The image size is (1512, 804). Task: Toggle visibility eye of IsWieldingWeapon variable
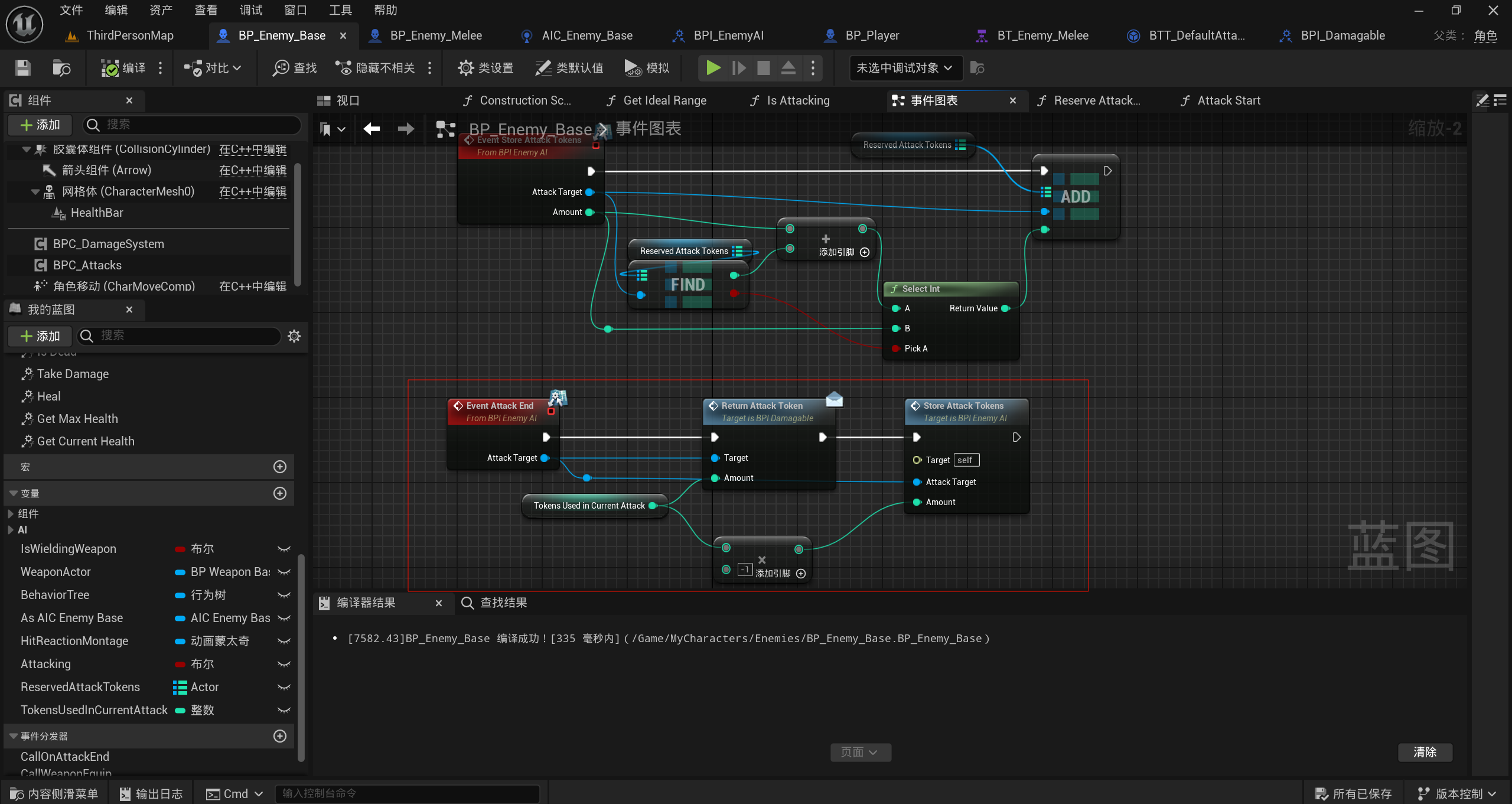(x=284, y=549)
